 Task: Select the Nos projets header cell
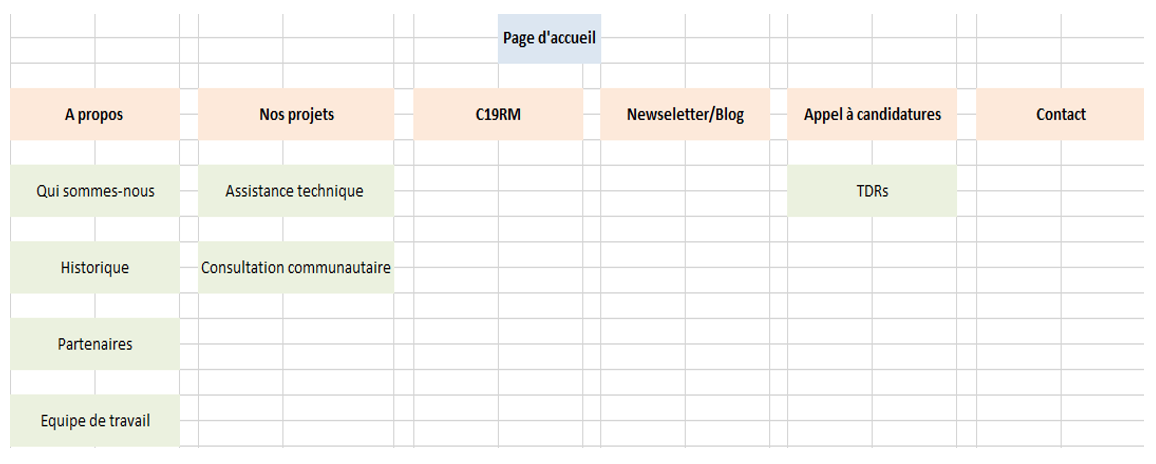point(296,114)
